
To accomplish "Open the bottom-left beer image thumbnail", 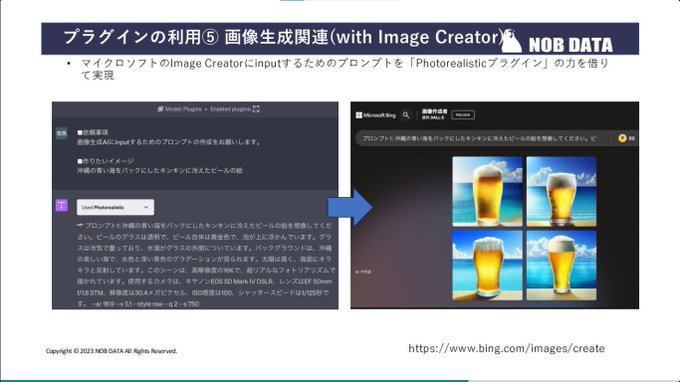I will click(x=487, y=265).
